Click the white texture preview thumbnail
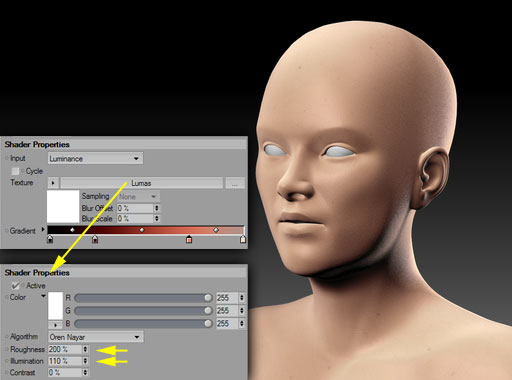The height and width of the screenshot is (380, 512). (63, 206)
